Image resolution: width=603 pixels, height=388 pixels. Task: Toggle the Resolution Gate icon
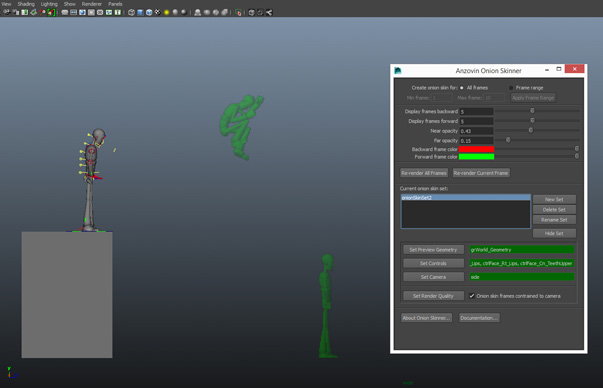(82, 12)
